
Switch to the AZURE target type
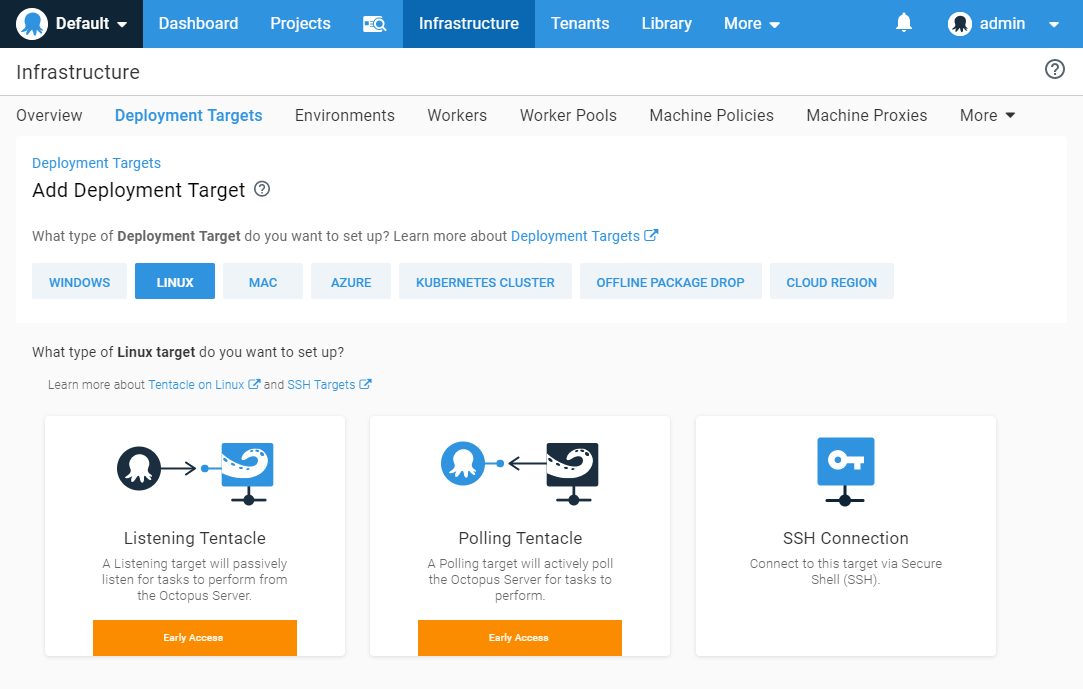click(350, 281)
